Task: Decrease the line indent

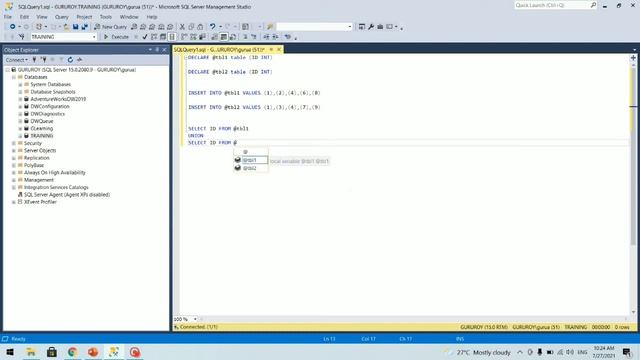Action: [266, 37]
